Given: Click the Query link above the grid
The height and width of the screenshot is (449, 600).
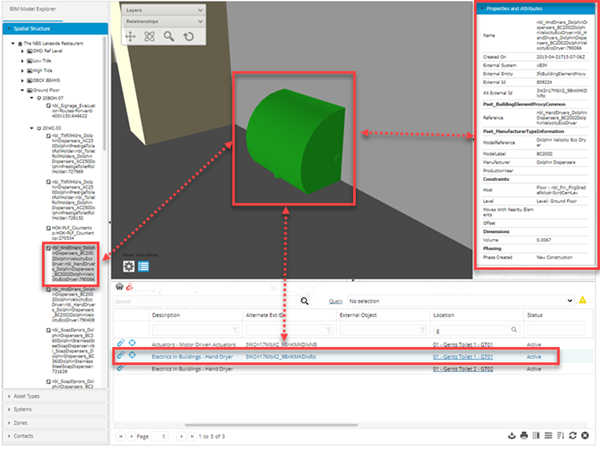Looking at the screenshot, I should point(336,300).
